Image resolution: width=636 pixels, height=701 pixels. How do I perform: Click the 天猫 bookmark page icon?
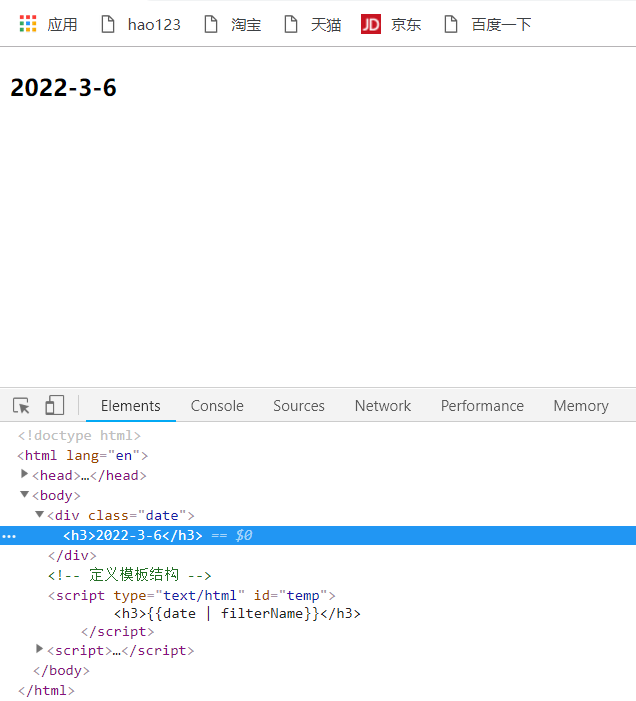point(291,24)
